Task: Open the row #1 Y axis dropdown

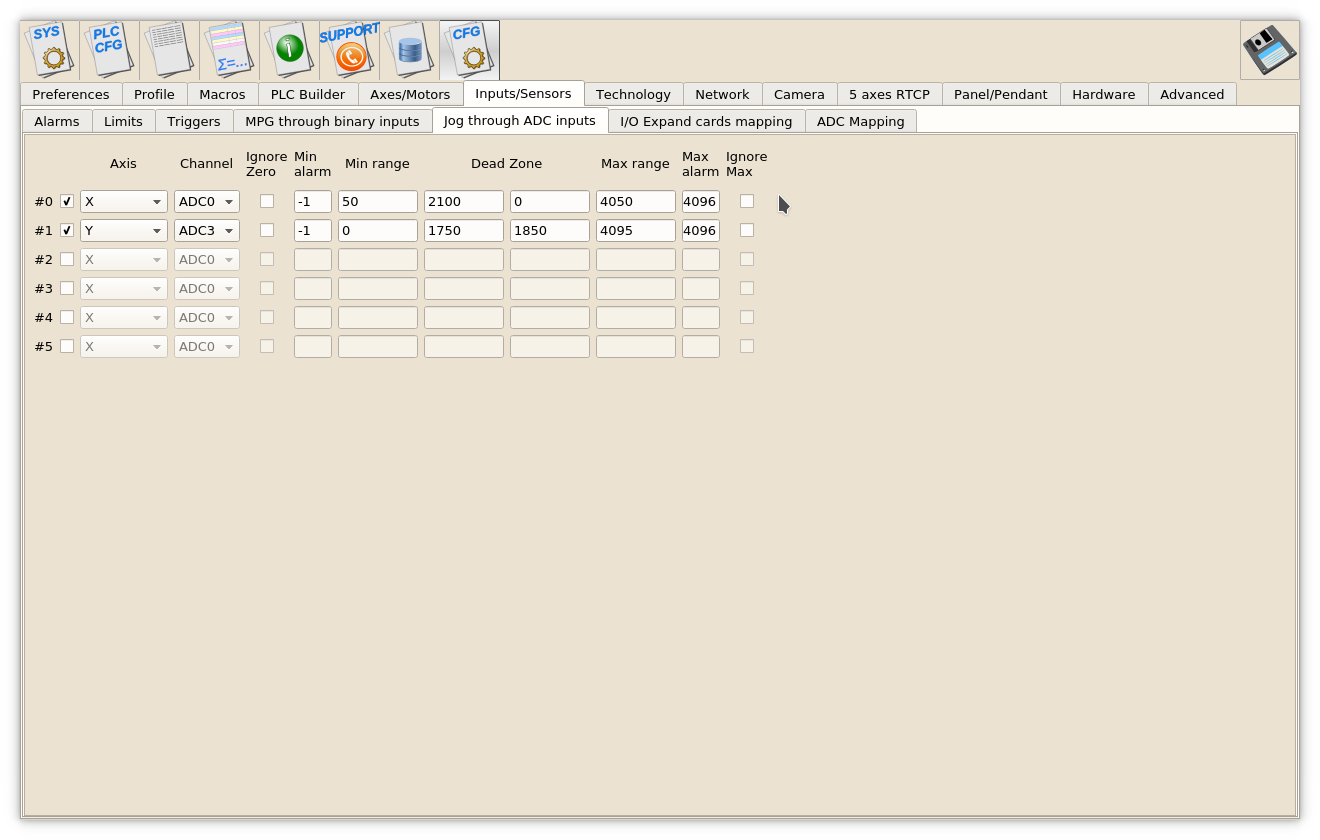Action: [123, 230]
